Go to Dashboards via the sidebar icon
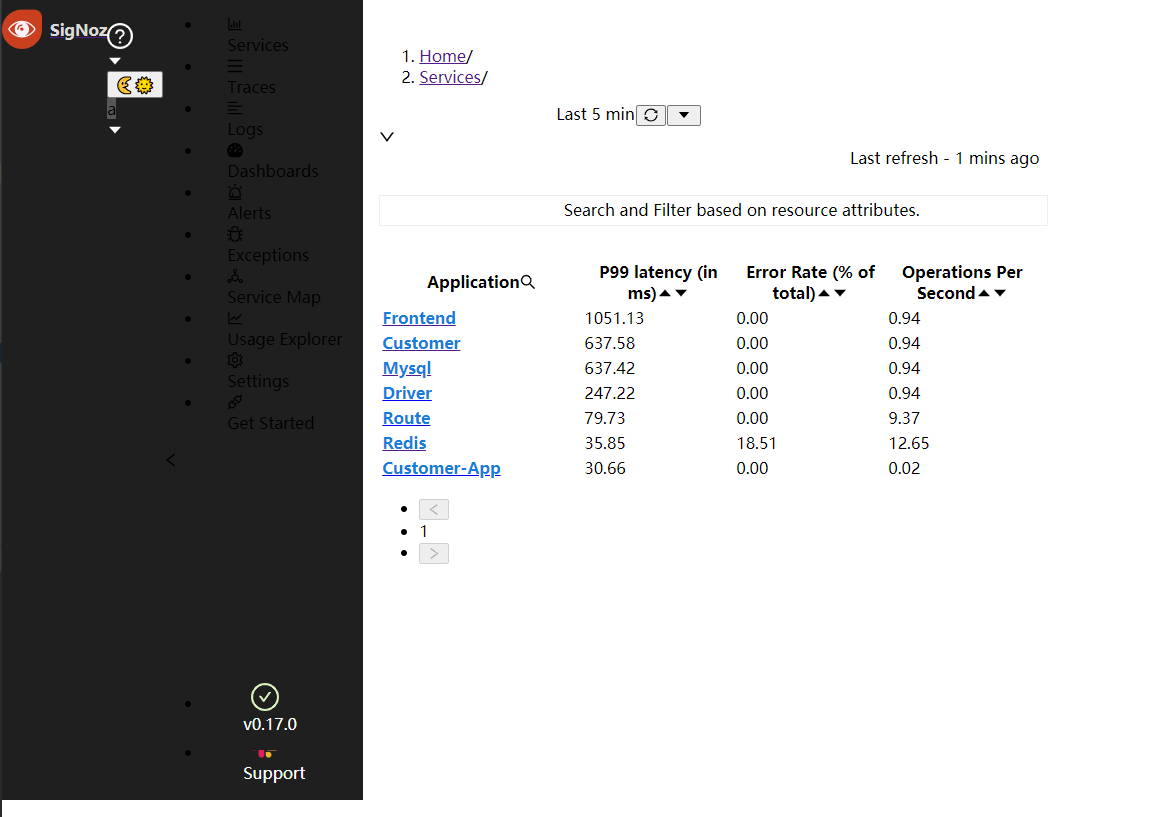Image resolution: width=1167 pixels, height=817 pixels. (233, 149)
